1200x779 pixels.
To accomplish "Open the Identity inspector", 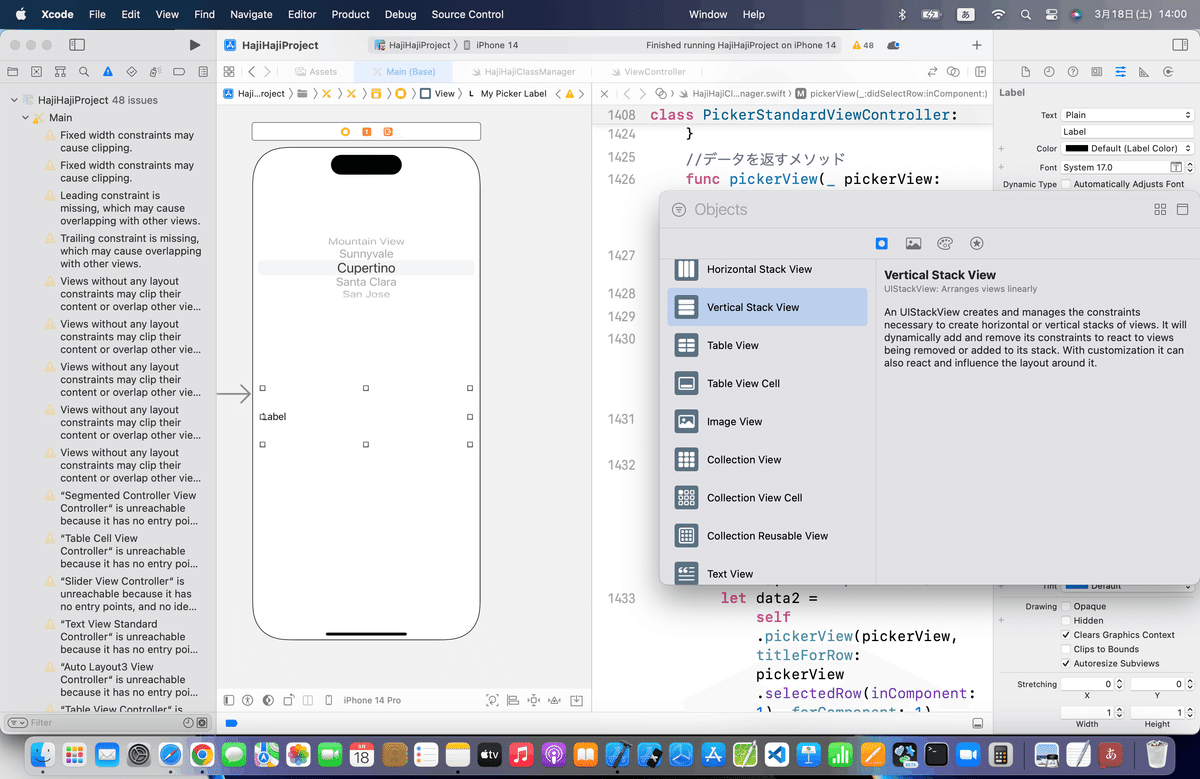I will [x=1097, y=72].
